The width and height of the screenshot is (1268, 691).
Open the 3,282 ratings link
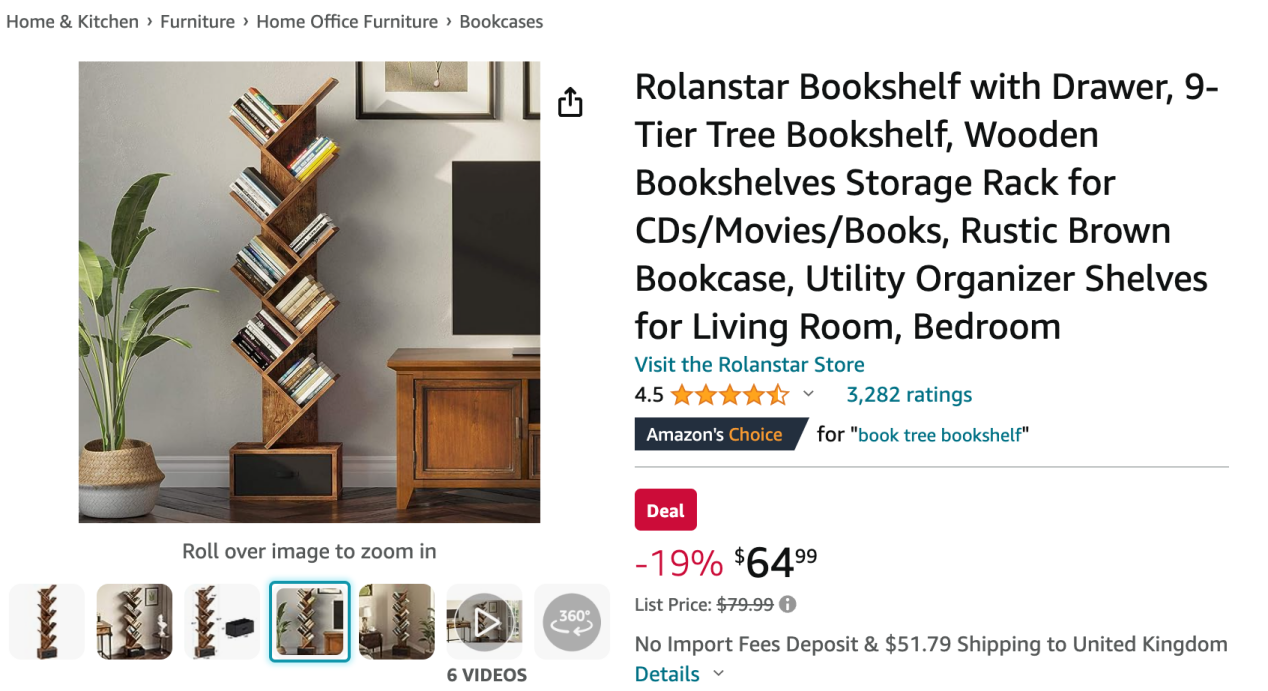coord(909,395)
